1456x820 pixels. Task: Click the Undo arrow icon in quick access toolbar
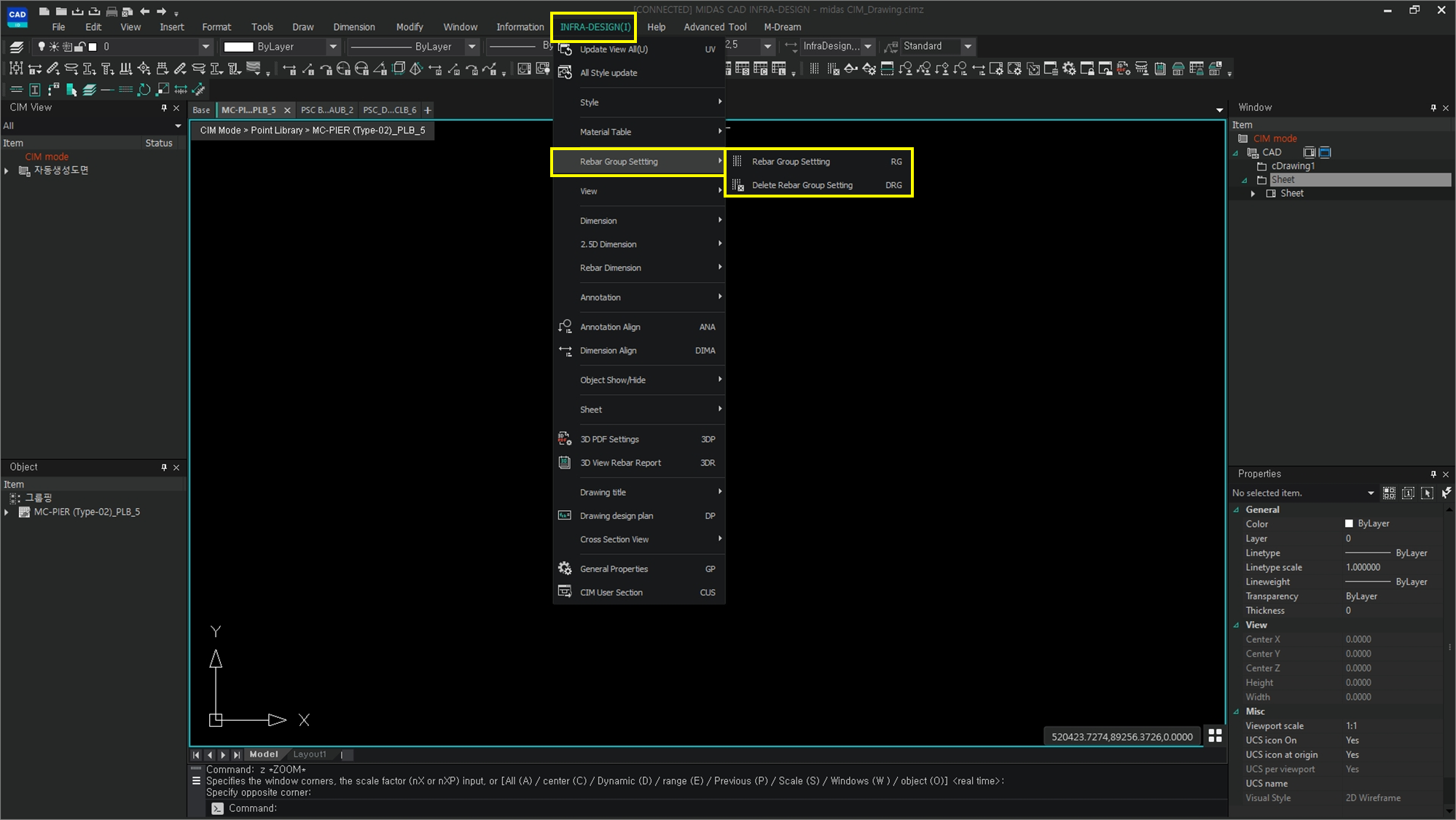pos(145,11)
